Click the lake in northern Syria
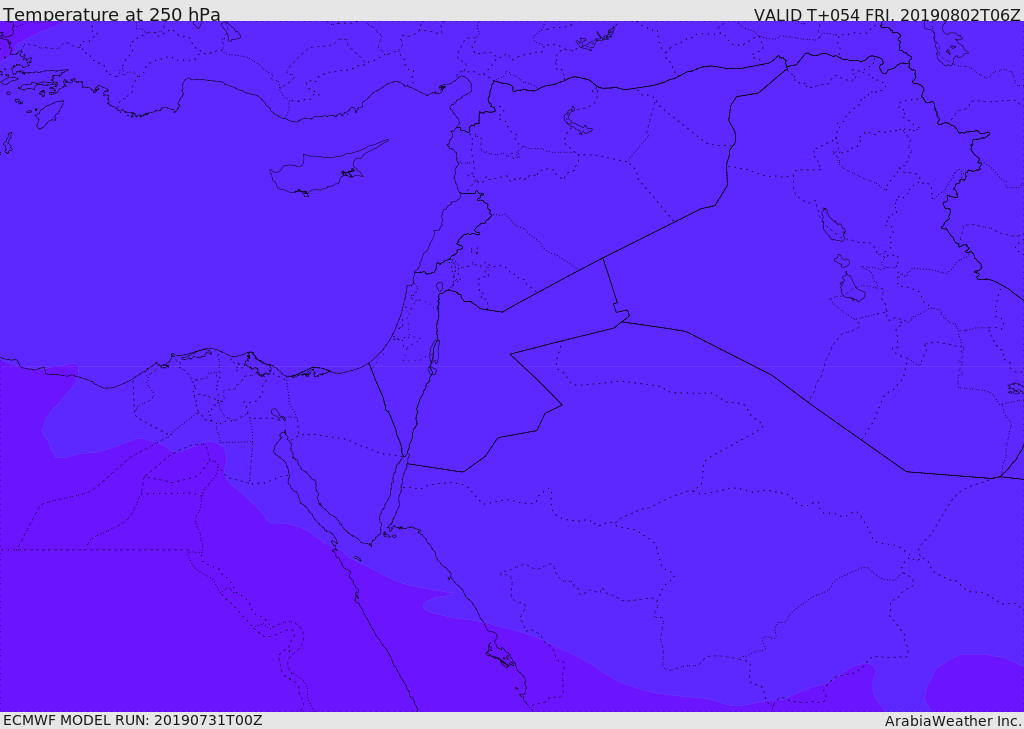The image size is (1024, 729). (x=576, y=121)
